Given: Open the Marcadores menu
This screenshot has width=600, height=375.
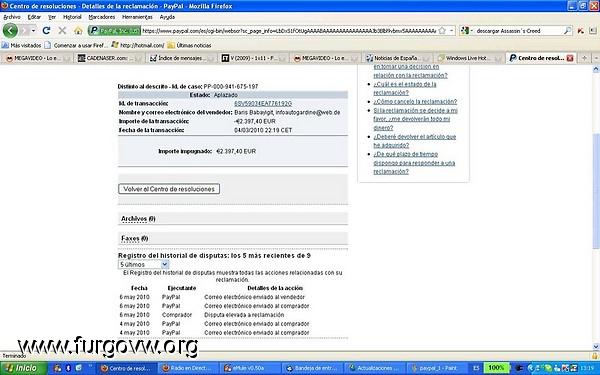Looking at the screenshot, I should pyautogui.click(x=102, y=17).
